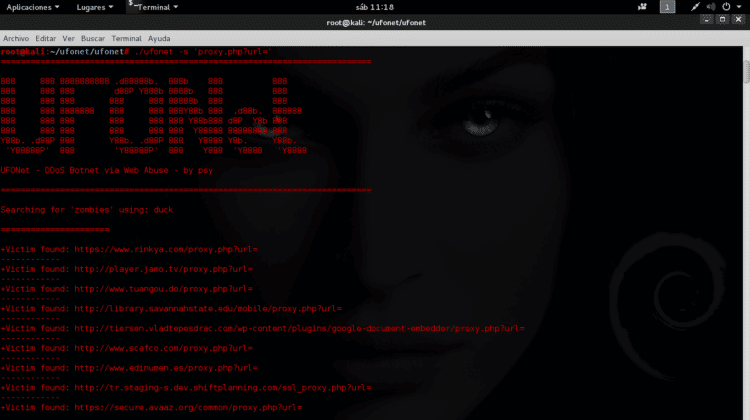Click the shiftplanning.com ssl_proxy URL line
Viewport: 750px width, 420px height.
186,387
